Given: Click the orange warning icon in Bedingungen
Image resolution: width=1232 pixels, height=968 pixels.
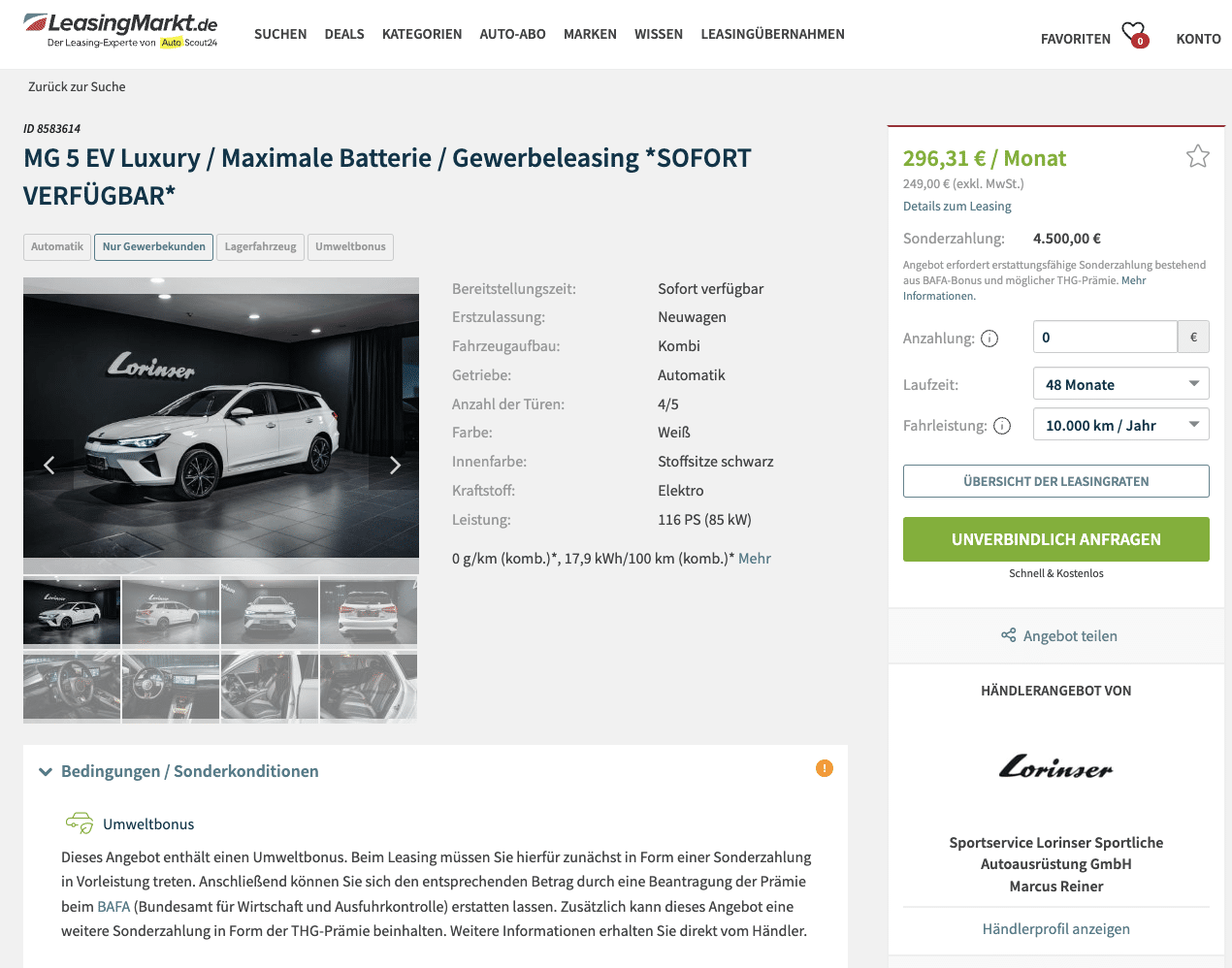Looking at the screenshot, I should 825,768.
